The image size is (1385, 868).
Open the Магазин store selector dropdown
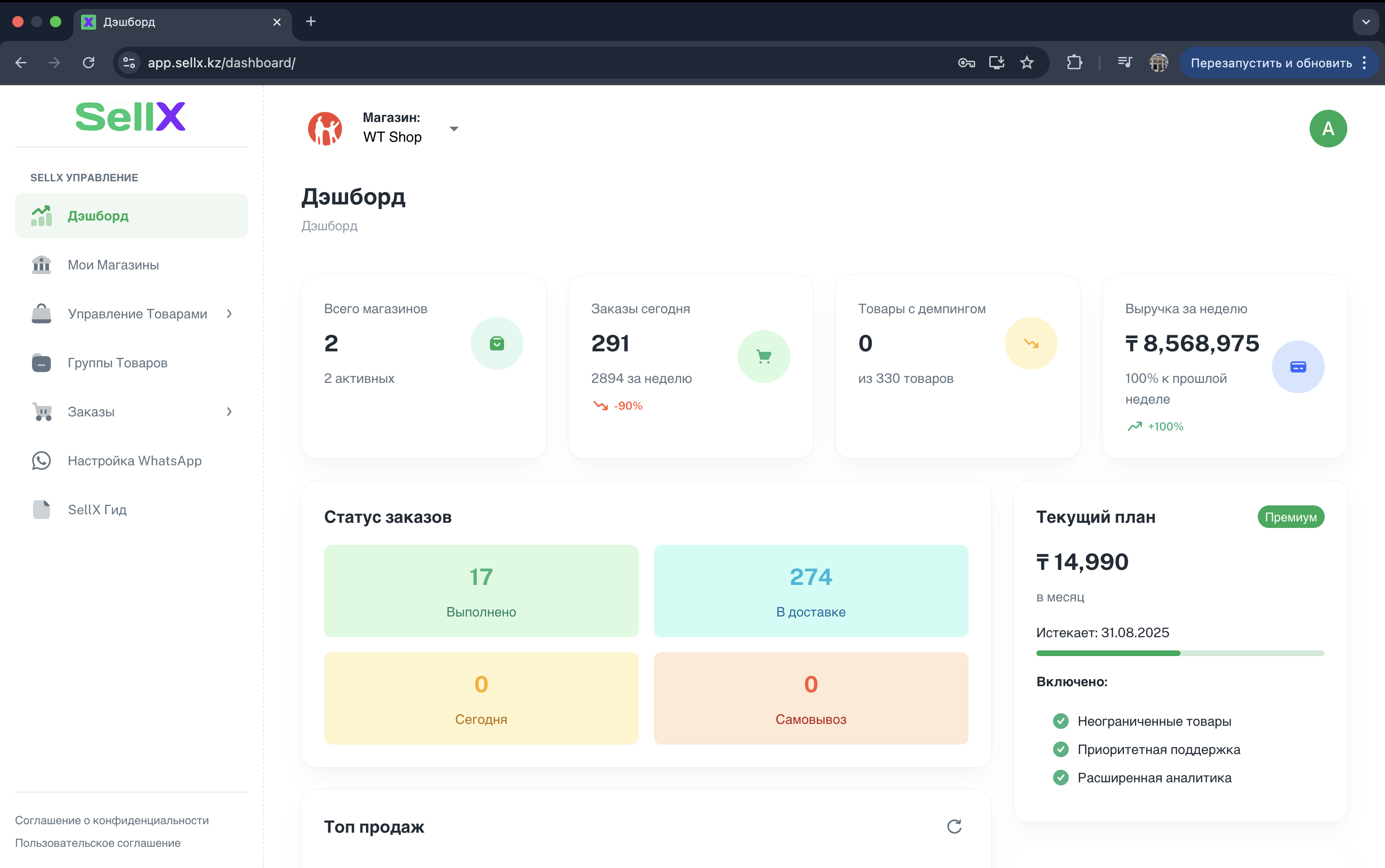pos(454,129)
